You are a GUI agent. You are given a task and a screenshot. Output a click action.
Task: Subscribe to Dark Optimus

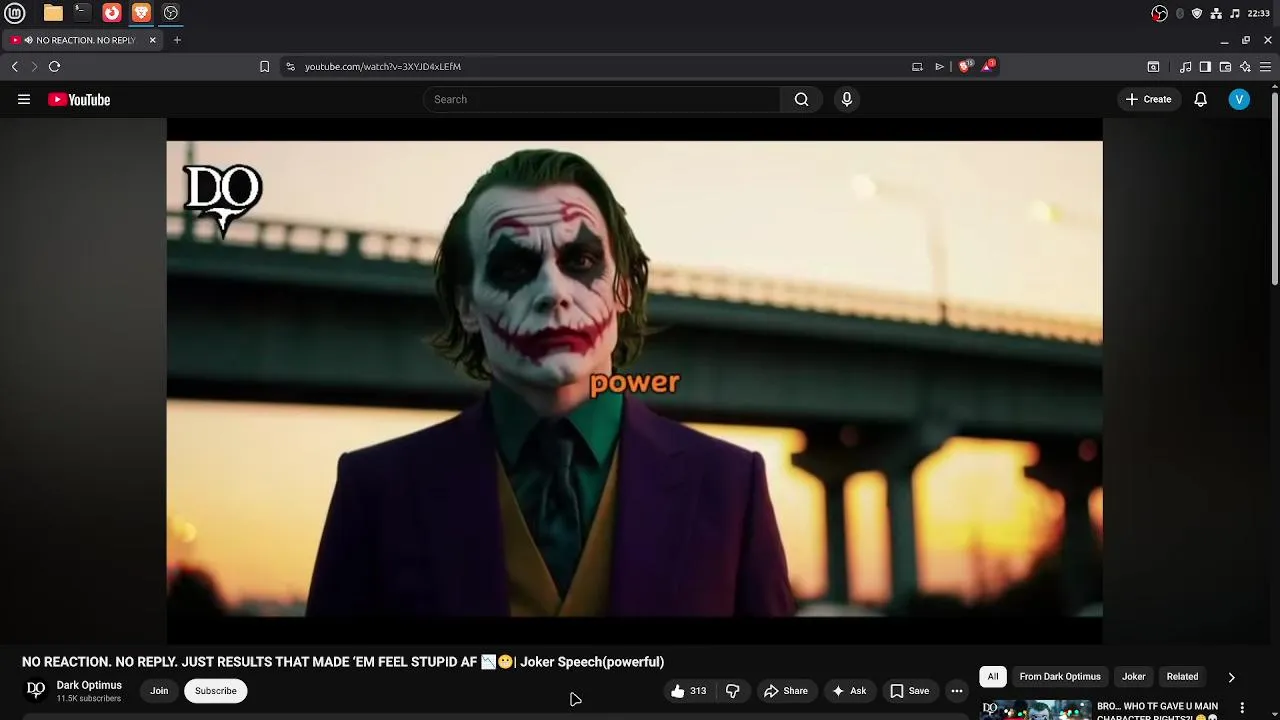point(216,691)
